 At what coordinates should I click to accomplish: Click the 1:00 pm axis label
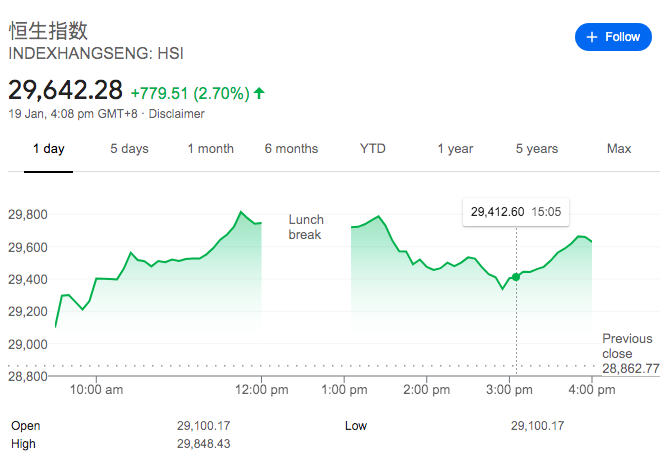pyautogui.click(x=344, y=390)
